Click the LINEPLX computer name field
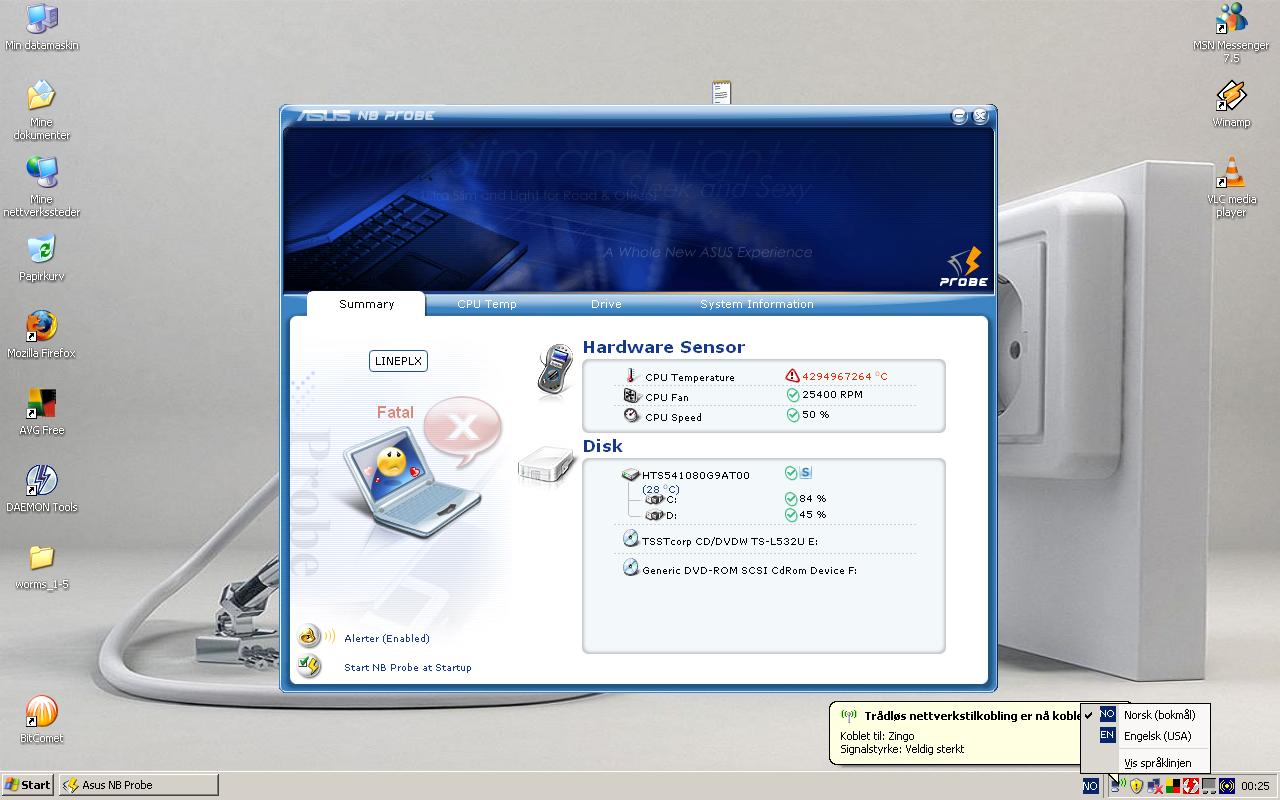The image size is (1280, 800). point(398,361)
